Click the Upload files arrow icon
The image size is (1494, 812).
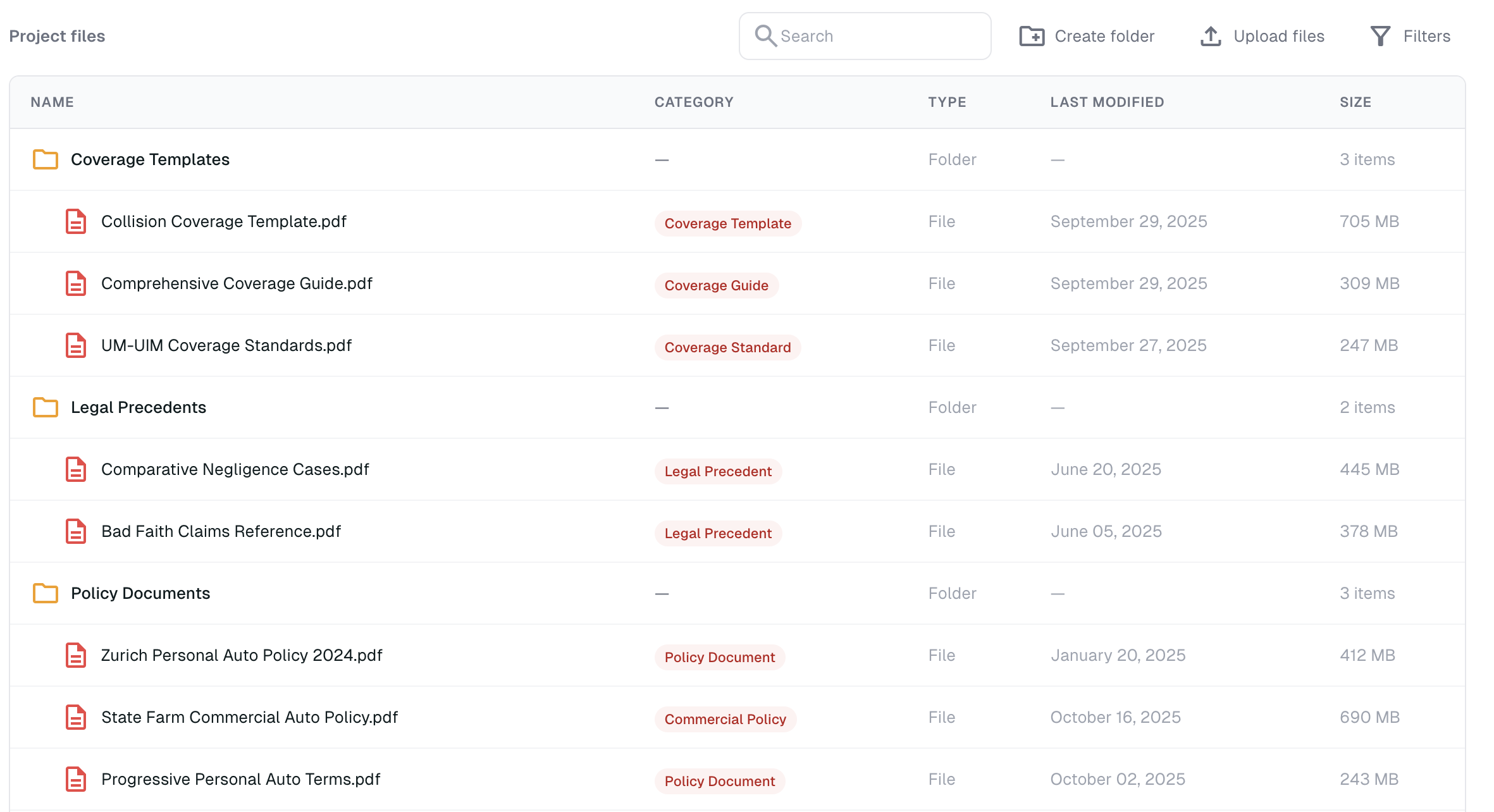point(1211,36)
